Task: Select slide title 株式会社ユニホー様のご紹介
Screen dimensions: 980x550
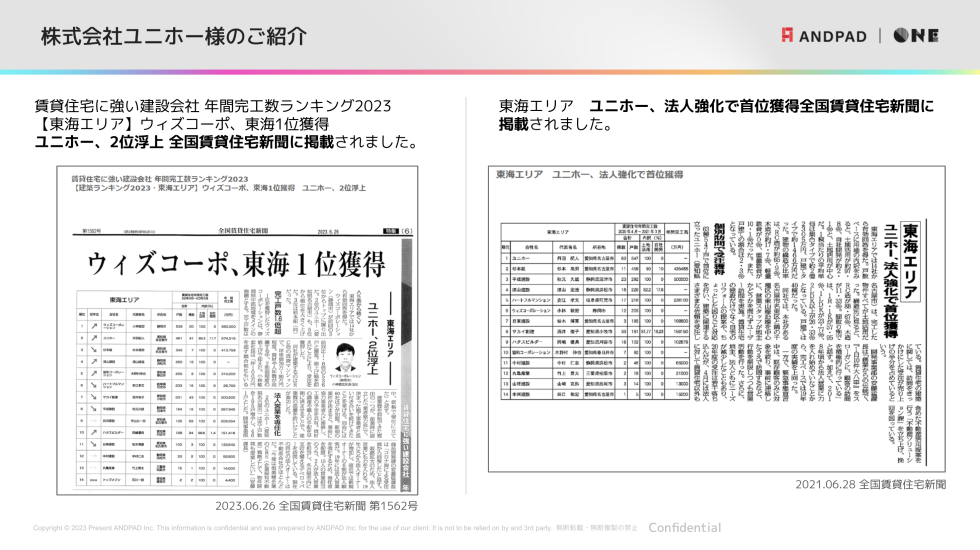Action: (x=174, y=36)
